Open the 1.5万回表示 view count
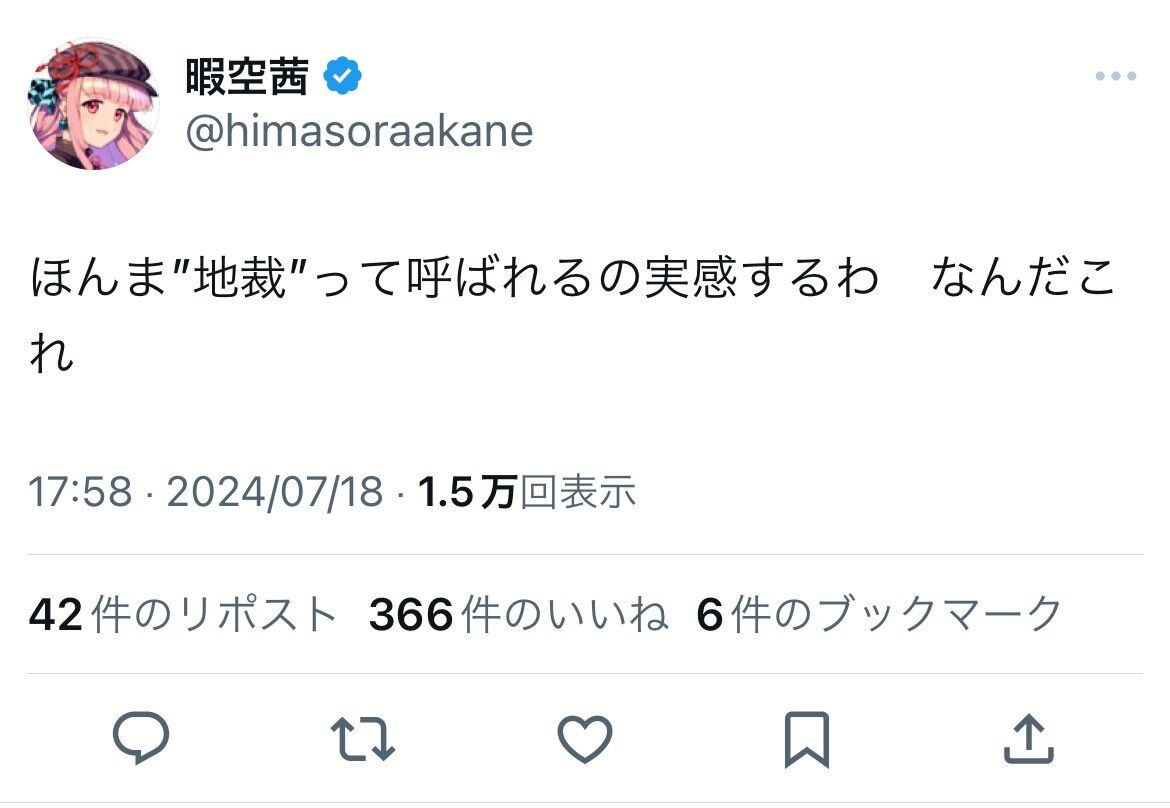This screenshot has width=1170, height=808. click(527, 492)
